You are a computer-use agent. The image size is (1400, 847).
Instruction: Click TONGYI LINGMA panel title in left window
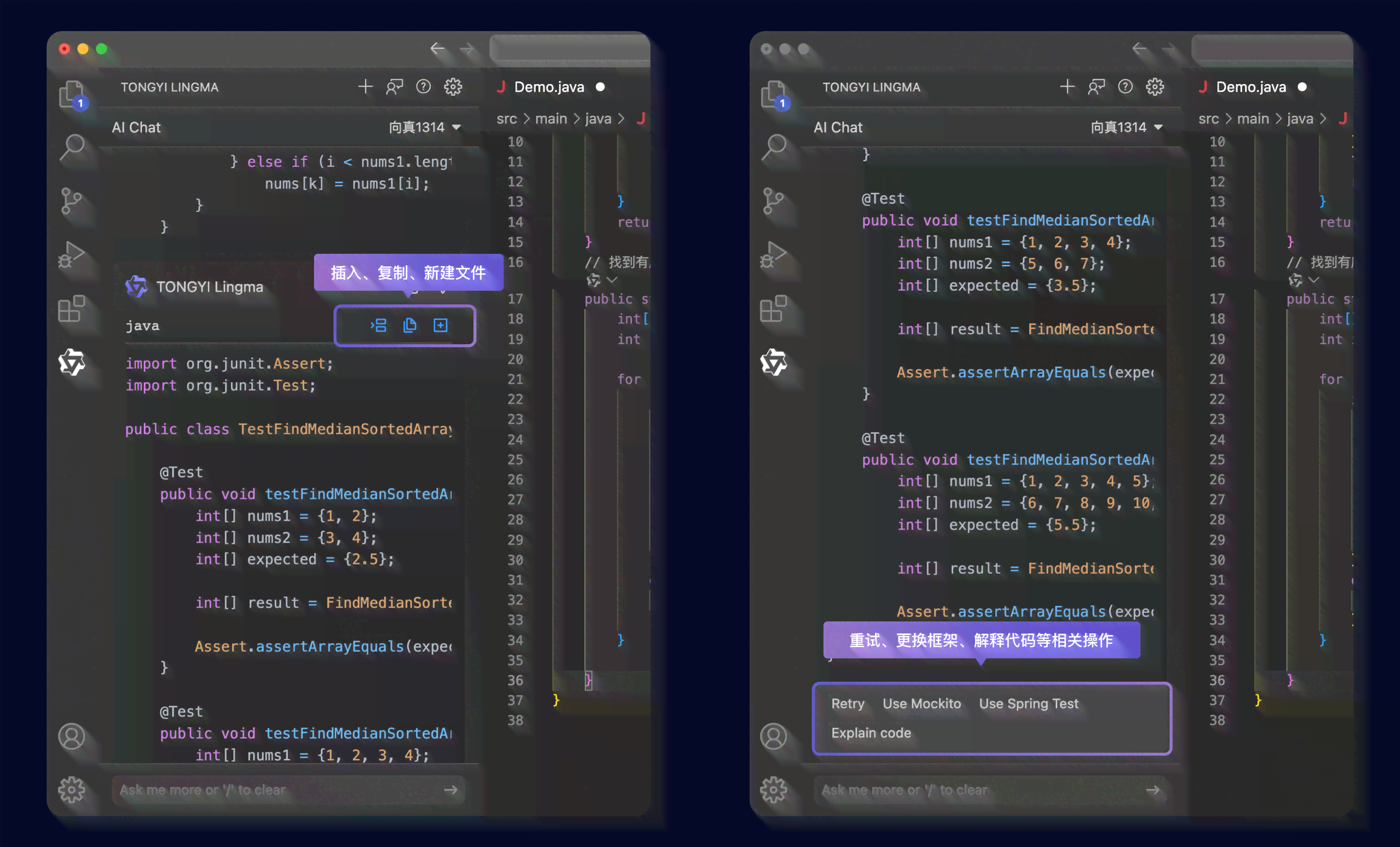(x=169, y=87)
